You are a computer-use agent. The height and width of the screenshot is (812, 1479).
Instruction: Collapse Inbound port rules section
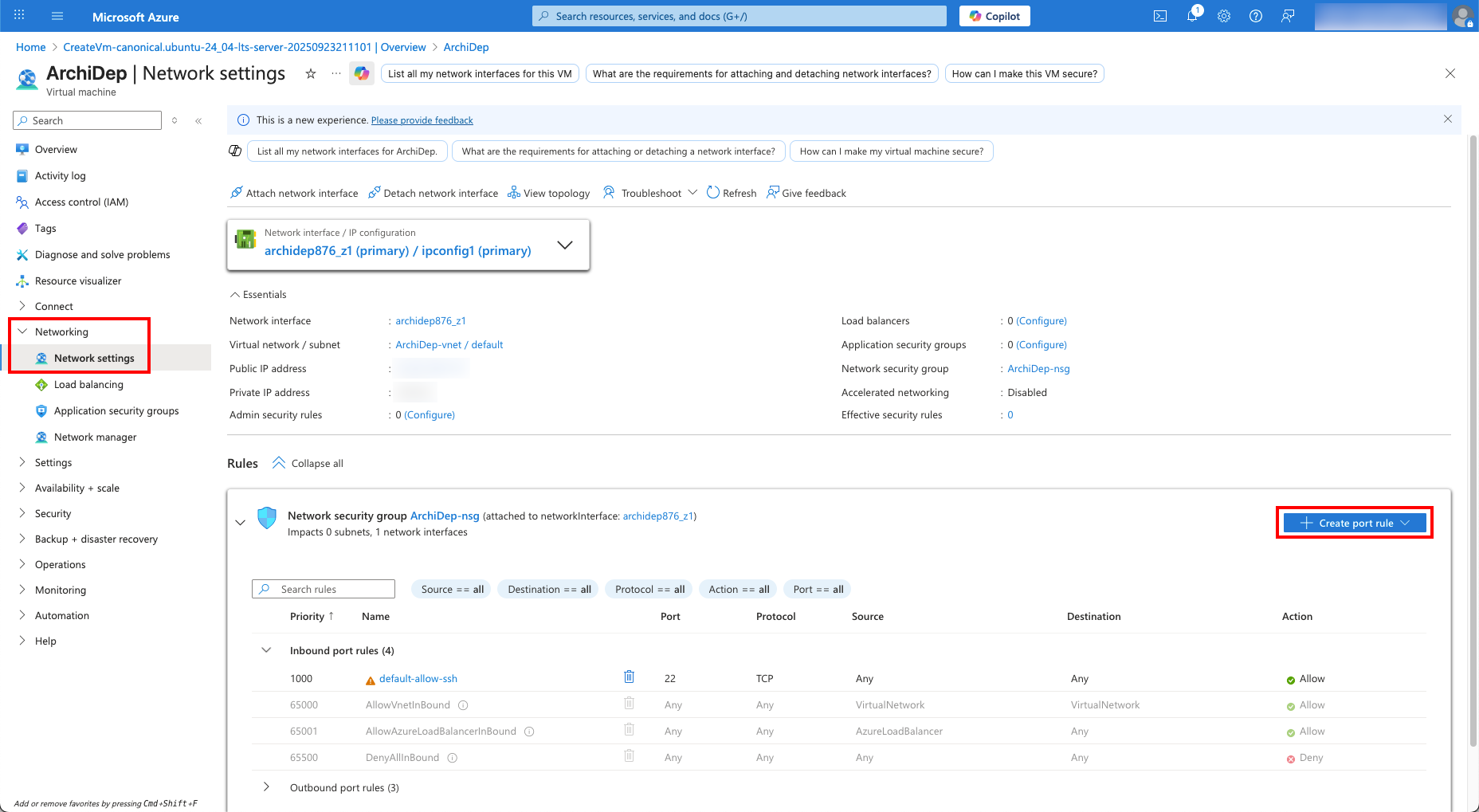[x=266, y=650]
